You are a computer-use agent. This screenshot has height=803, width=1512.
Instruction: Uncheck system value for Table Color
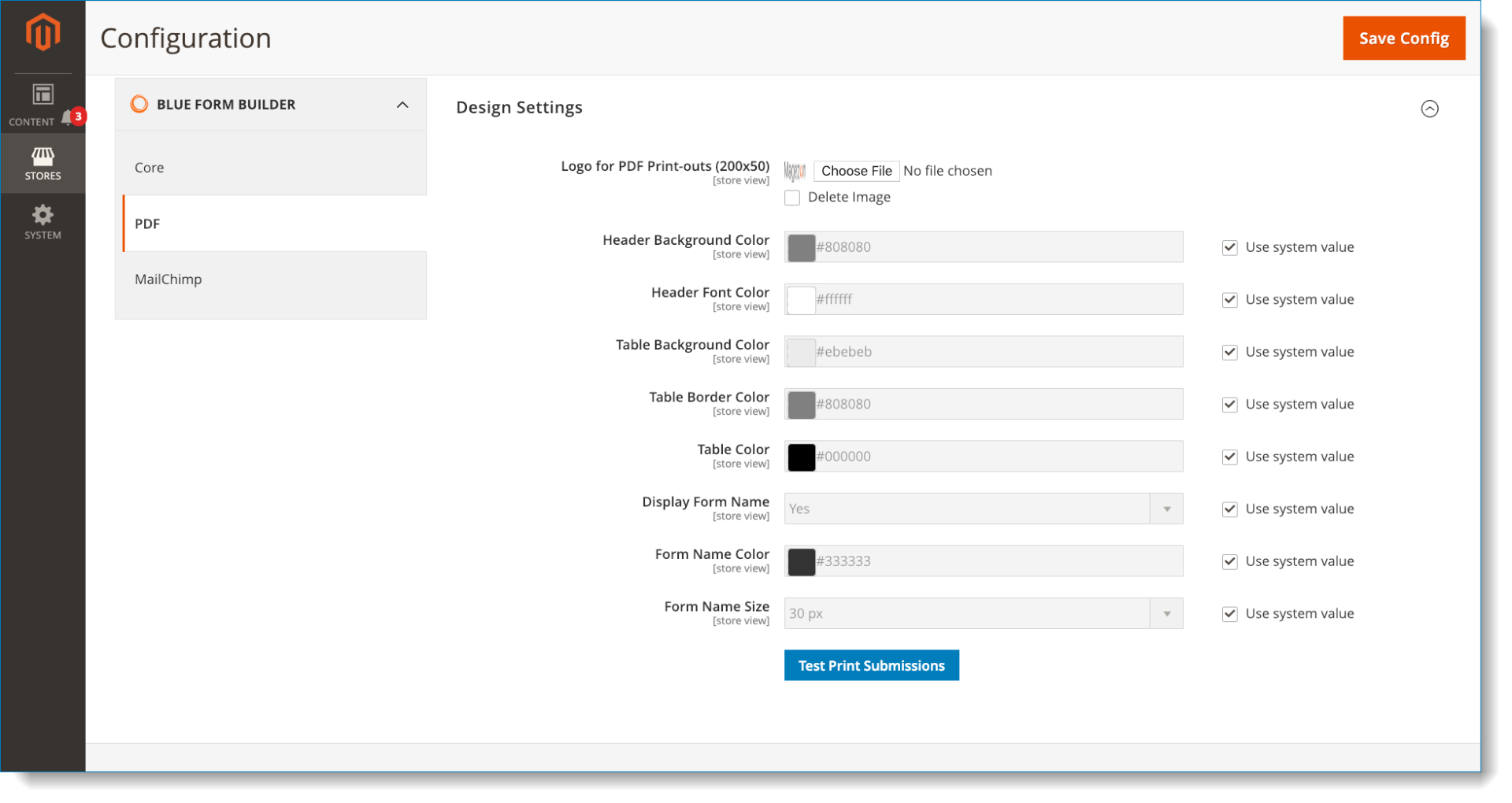coord(1229,457)
